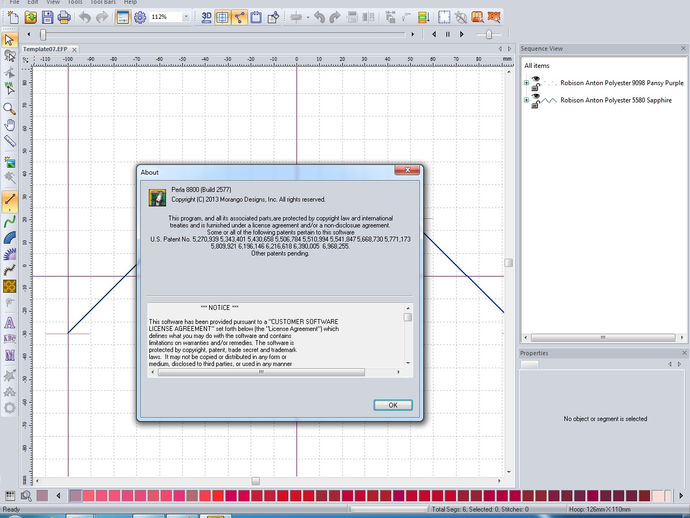
Task: Expand the Sapphire thread item
Action: pyautogui.click(x=526, y=100)
